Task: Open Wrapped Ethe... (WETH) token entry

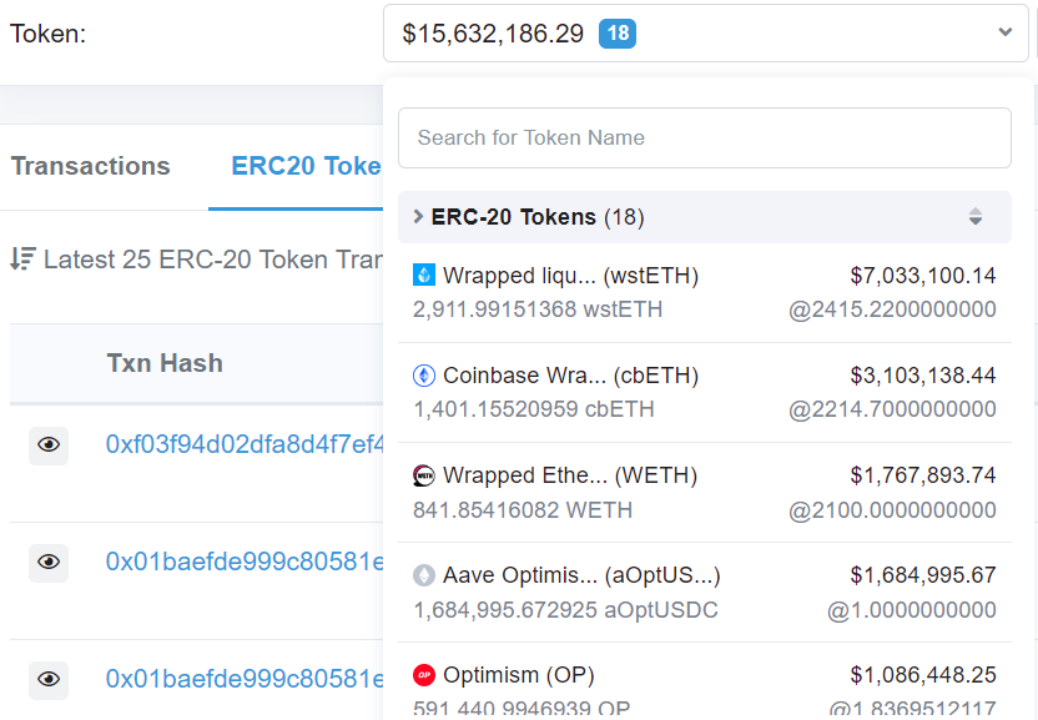Action: [704, 492]
